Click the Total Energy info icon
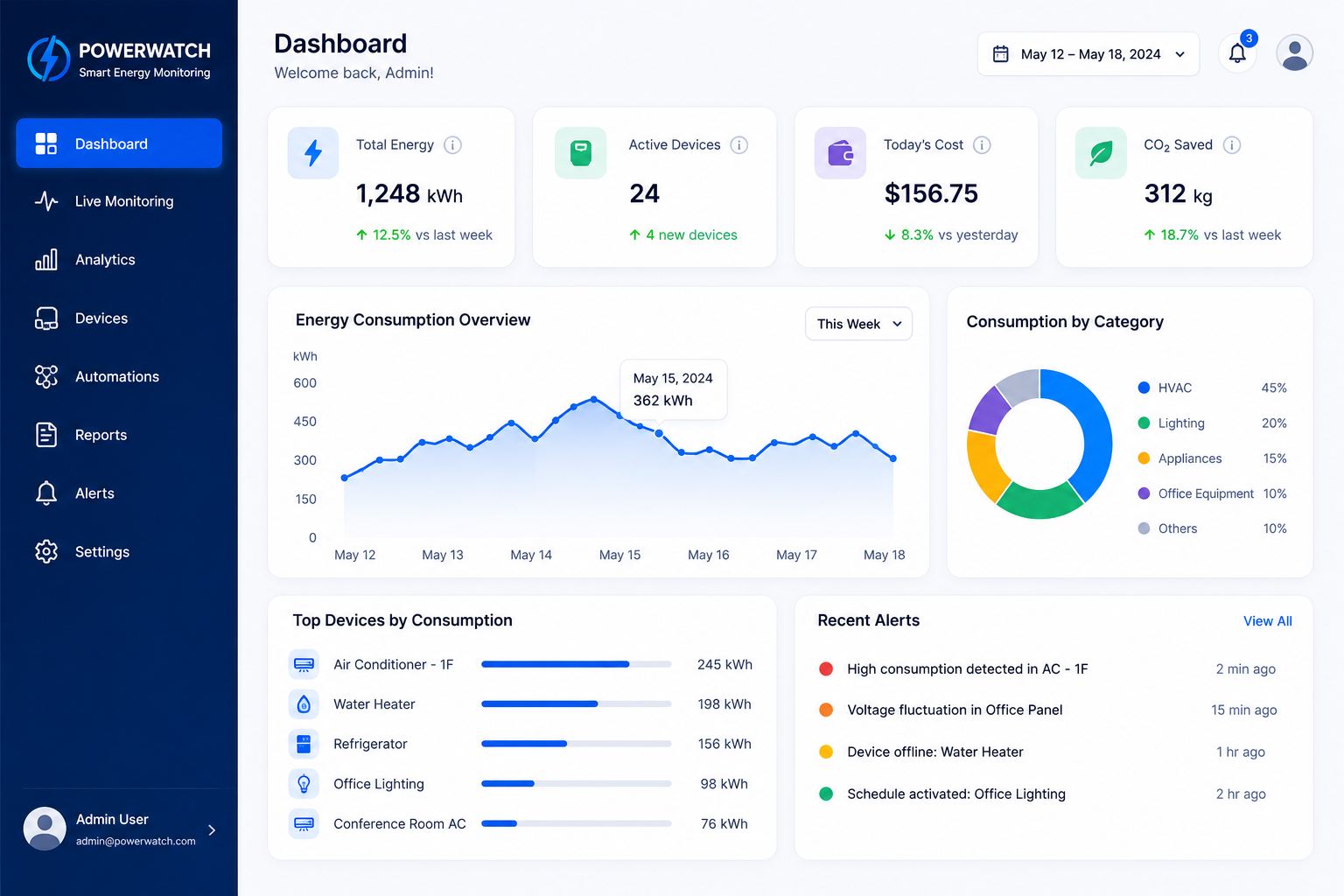 pos(452,145)
